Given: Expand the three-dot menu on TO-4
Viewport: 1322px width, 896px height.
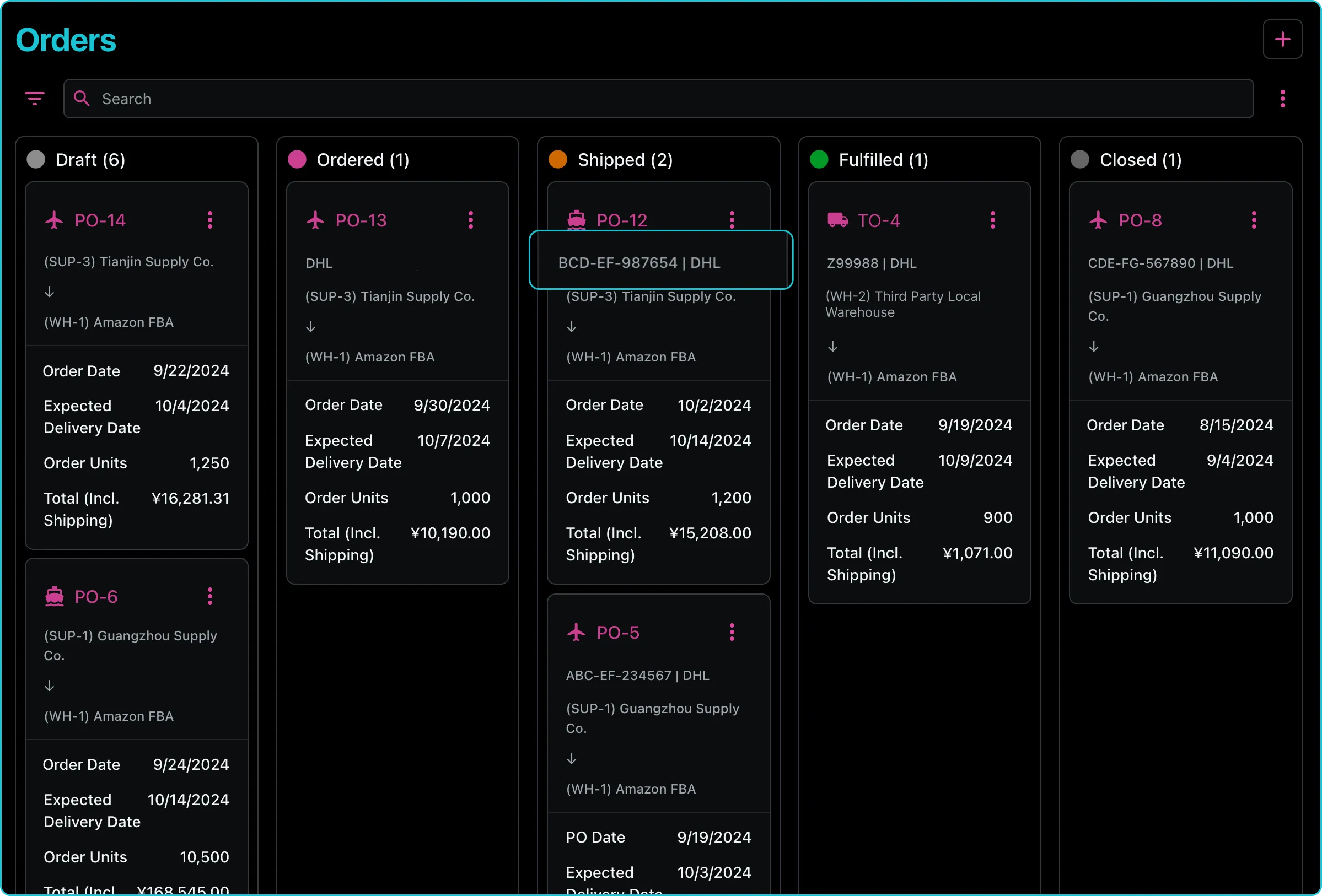Looking at the screenshot, I should pyautogui.click(x=993, y=220).
